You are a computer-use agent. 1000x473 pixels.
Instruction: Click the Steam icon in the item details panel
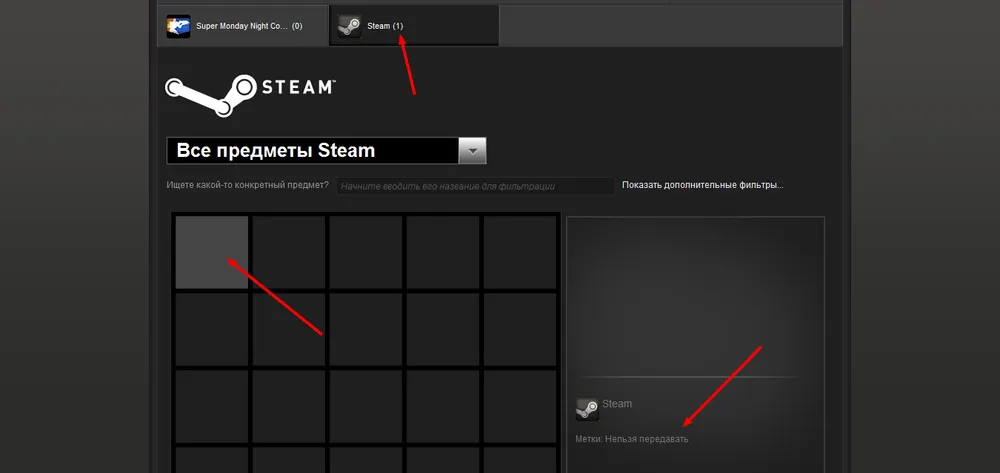point(587,409)
